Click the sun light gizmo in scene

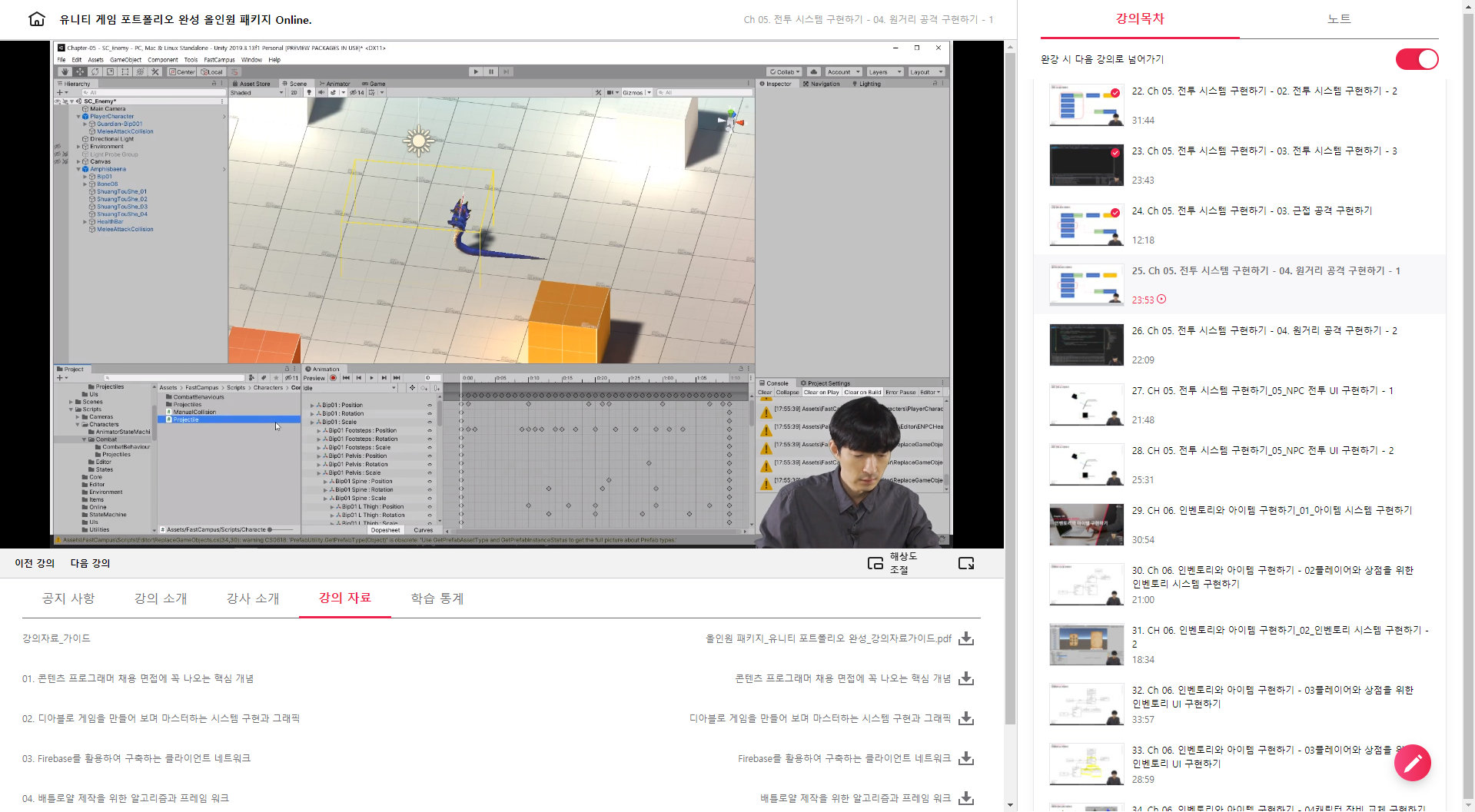coord(419,141)
